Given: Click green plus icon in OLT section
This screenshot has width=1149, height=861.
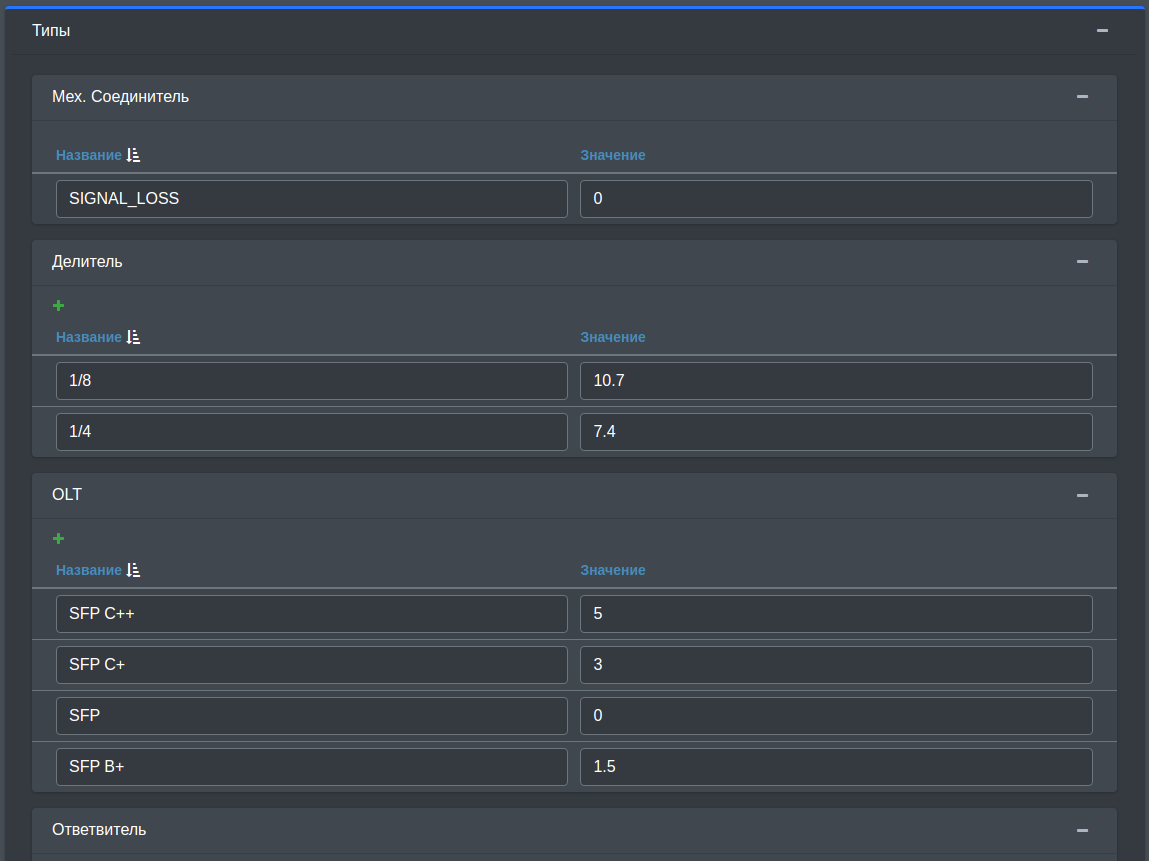Looking at the screenshot, I should [x=58, y=538].
